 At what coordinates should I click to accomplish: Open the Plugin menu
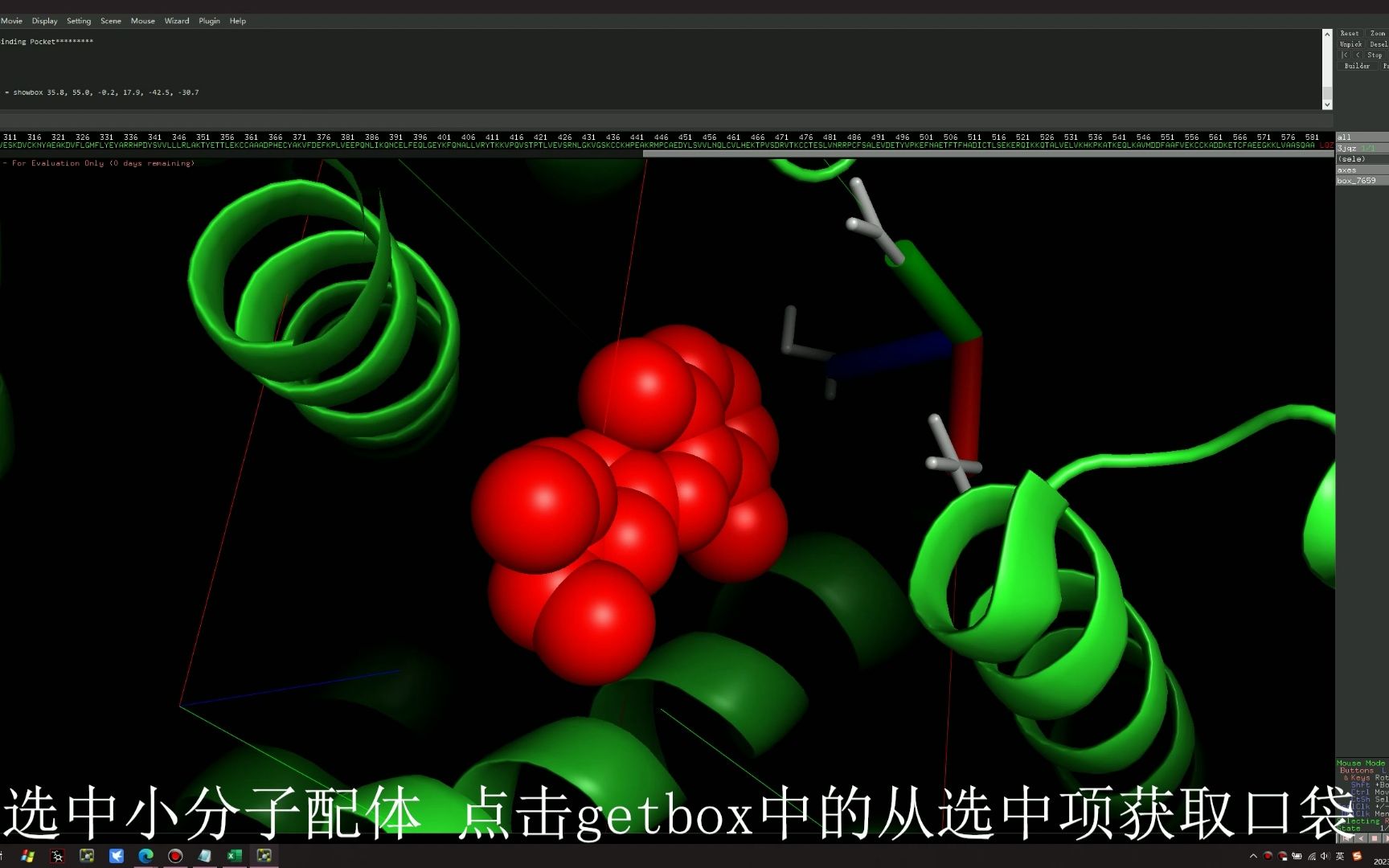pos(209,21)
